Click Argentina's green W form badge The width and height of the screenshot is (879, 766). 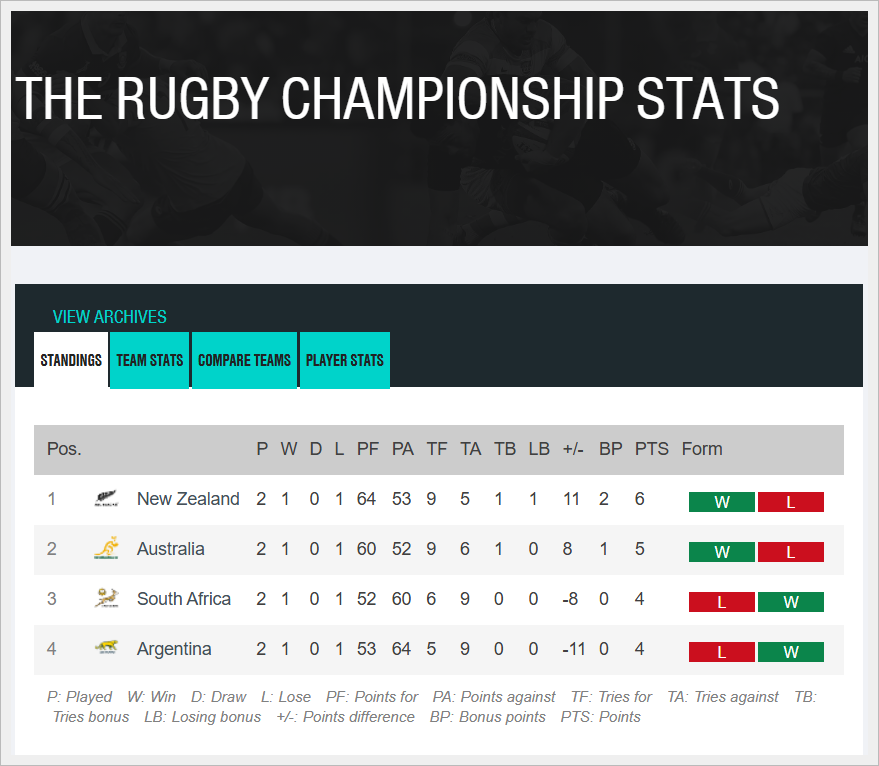click(x=791, y=652)
